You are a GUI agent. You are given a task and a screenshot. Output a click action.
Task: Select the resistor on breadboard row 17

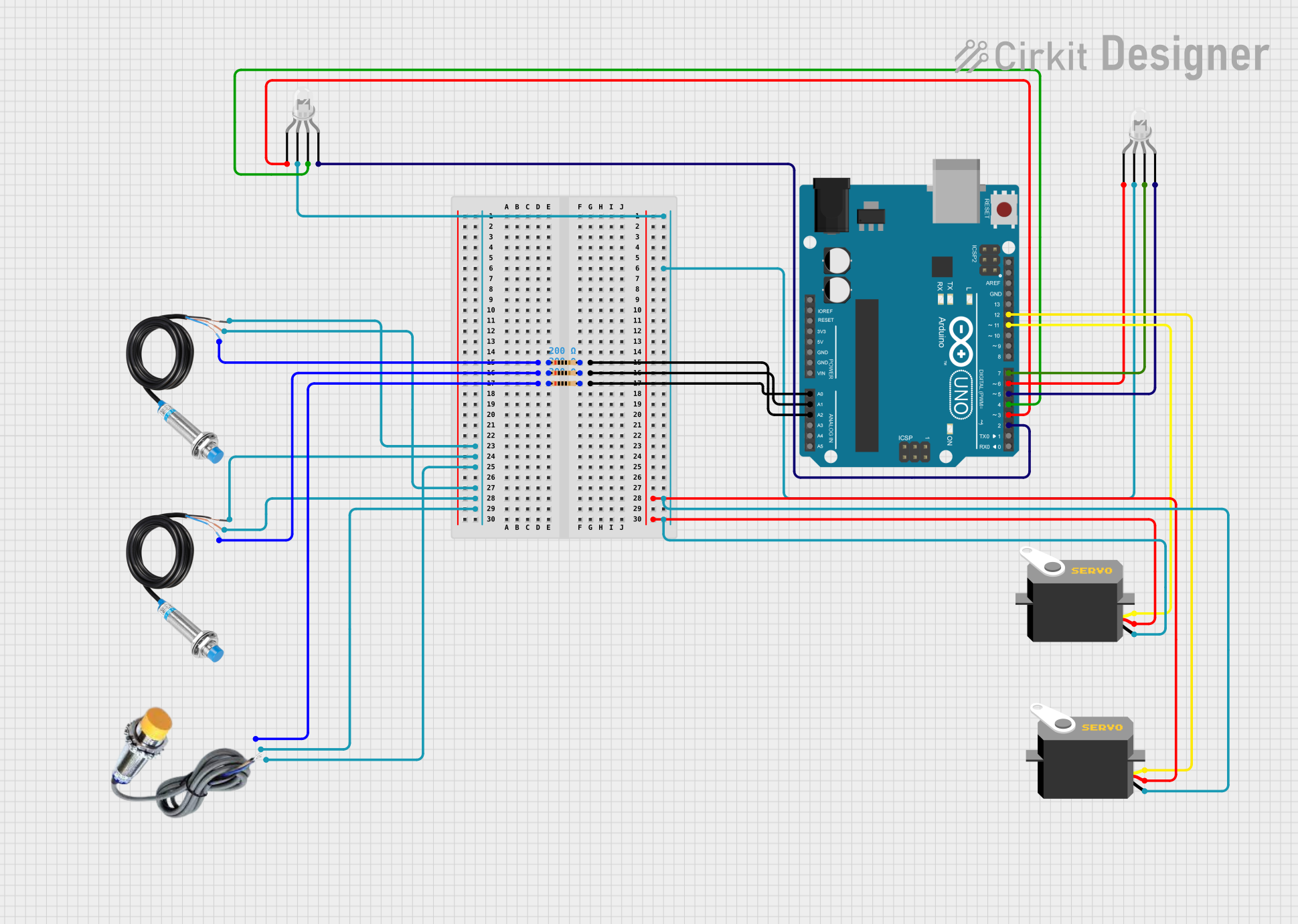point(564,383)
